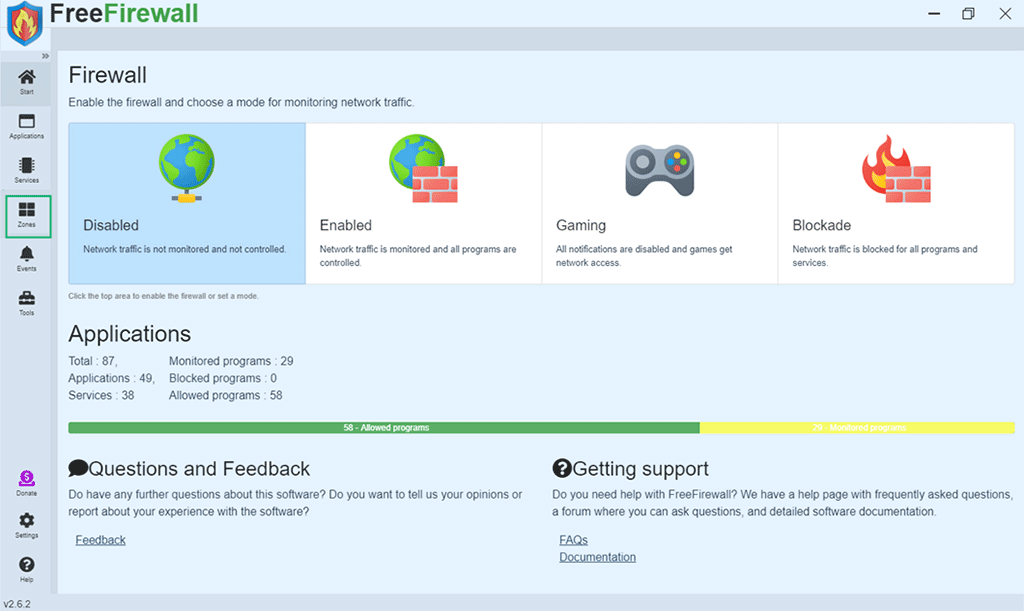Viewport: 1024px width, 611px height.
Task: Open the Events bell icon
Action: (x=27, y=258)
